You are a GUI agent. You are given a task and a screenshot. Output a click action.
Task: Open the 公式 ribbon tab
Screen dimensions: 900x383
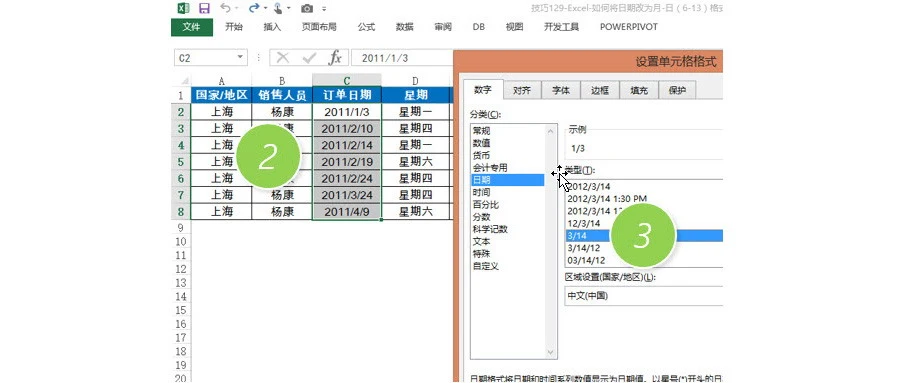click(x=366, y=27)
